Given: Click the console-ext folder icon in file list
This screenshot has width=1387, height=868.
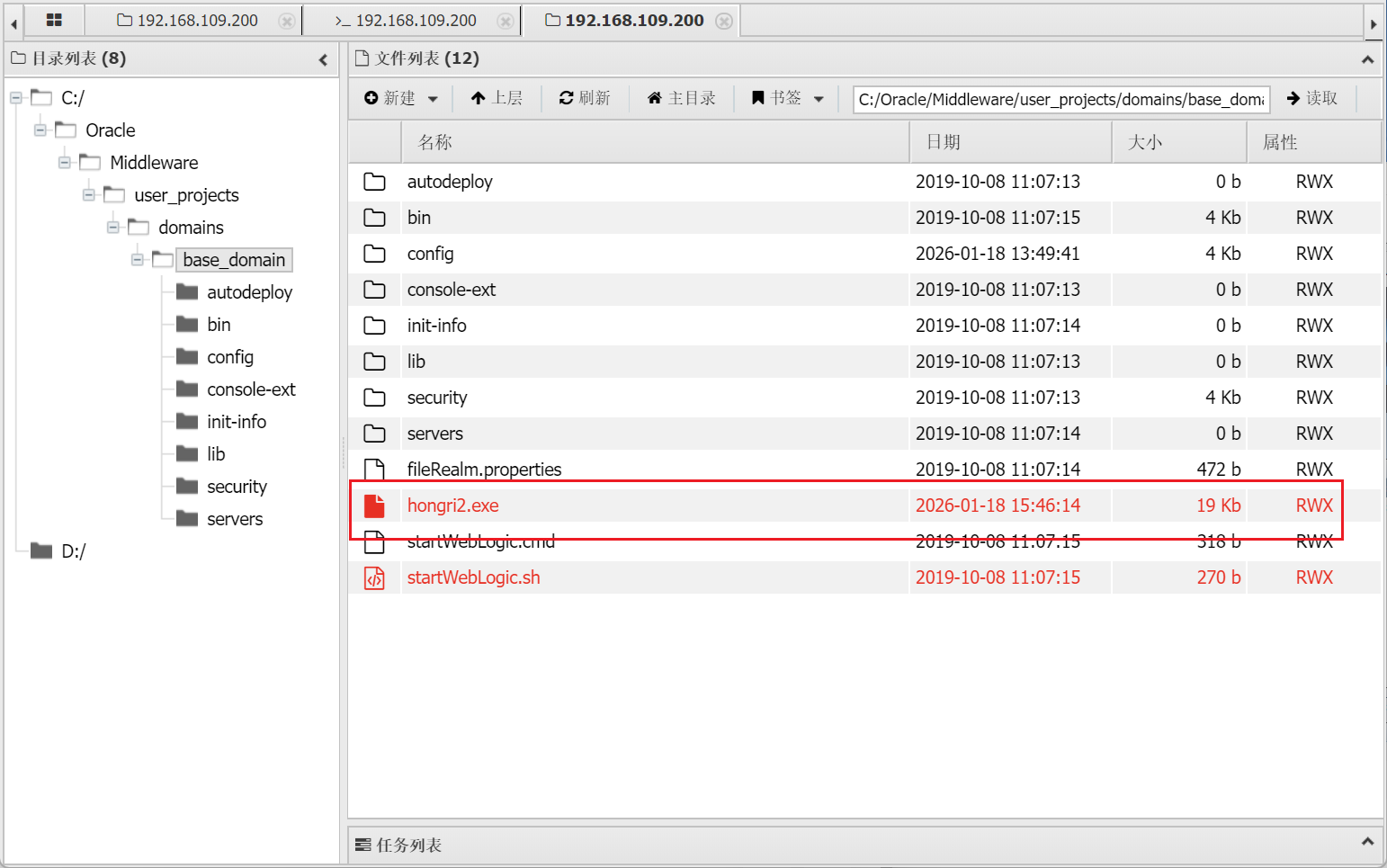Looking at the screenshot, I should pyautogui.click(x=374, y=290).
